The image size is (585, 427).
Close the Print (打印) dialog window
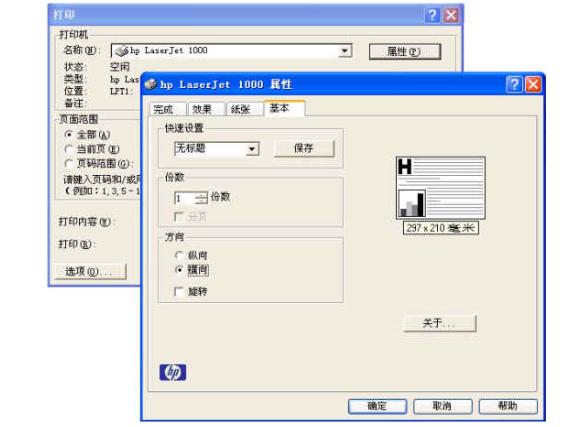tap(451, 15)
